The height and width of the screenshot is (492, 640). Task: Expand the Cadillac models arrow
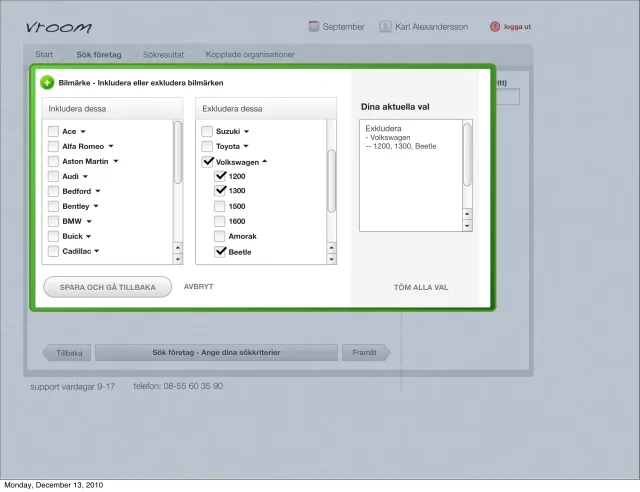click(97, 251)
